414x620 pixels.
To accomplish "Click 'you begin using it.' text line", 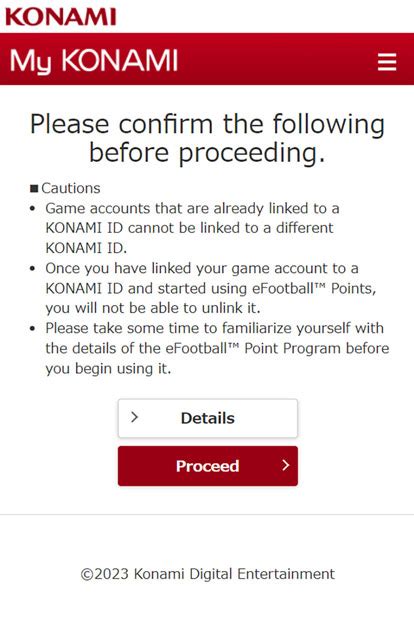I will (x=108, y=369).
